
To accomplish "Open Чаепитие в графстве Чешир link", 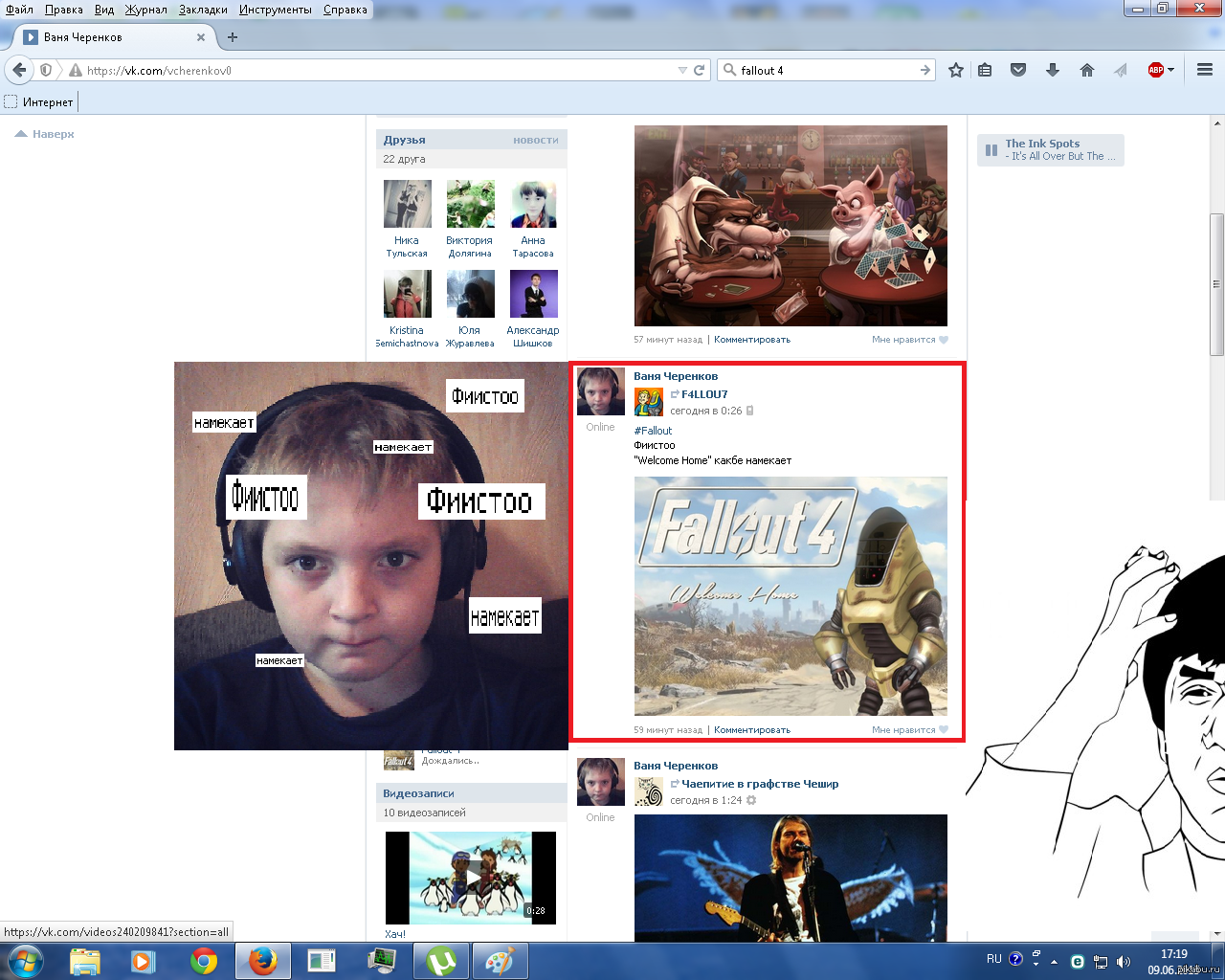I will click(760, 784).
